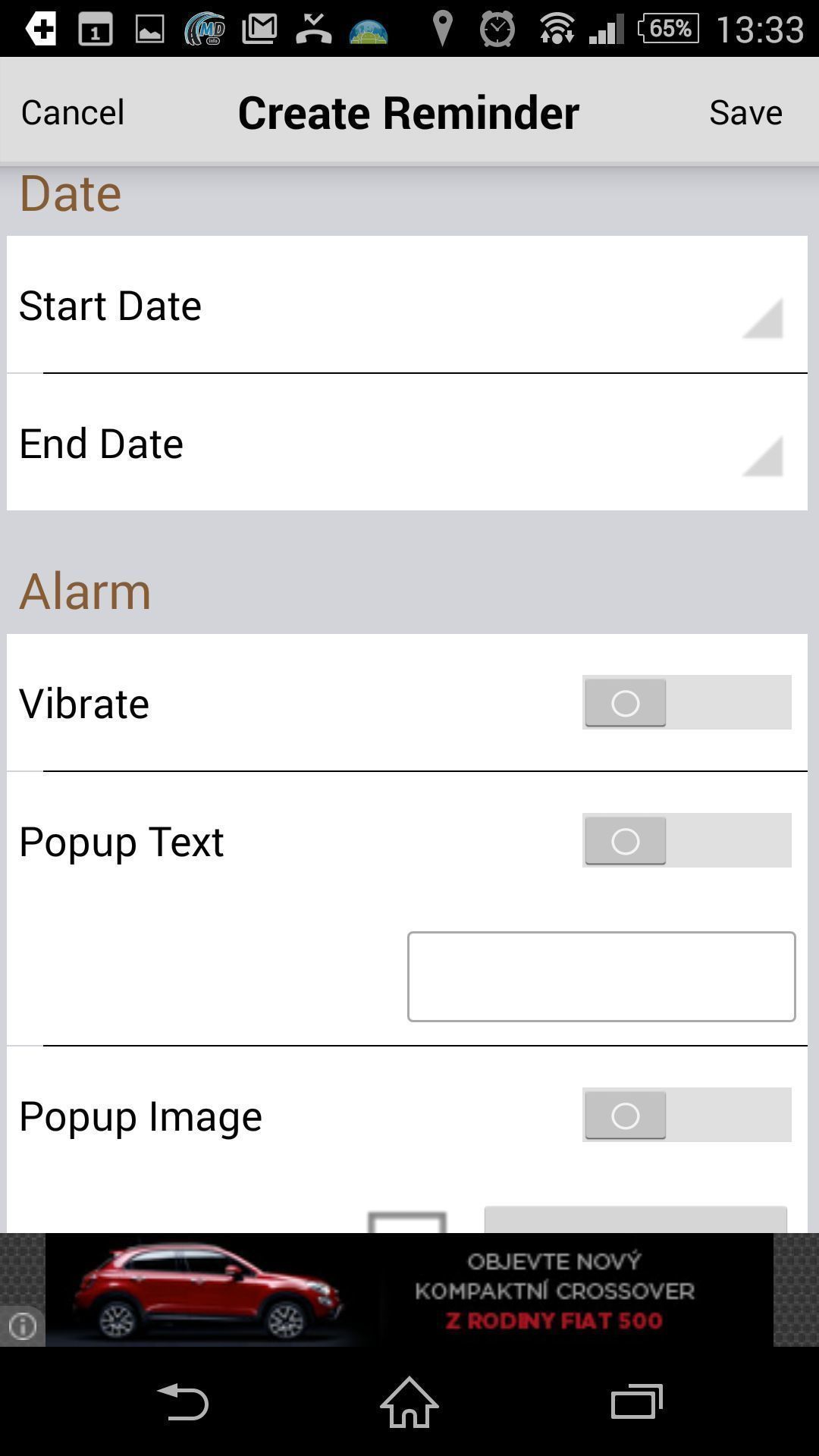Tap the Android home navigation icon

click(409, 1401)
